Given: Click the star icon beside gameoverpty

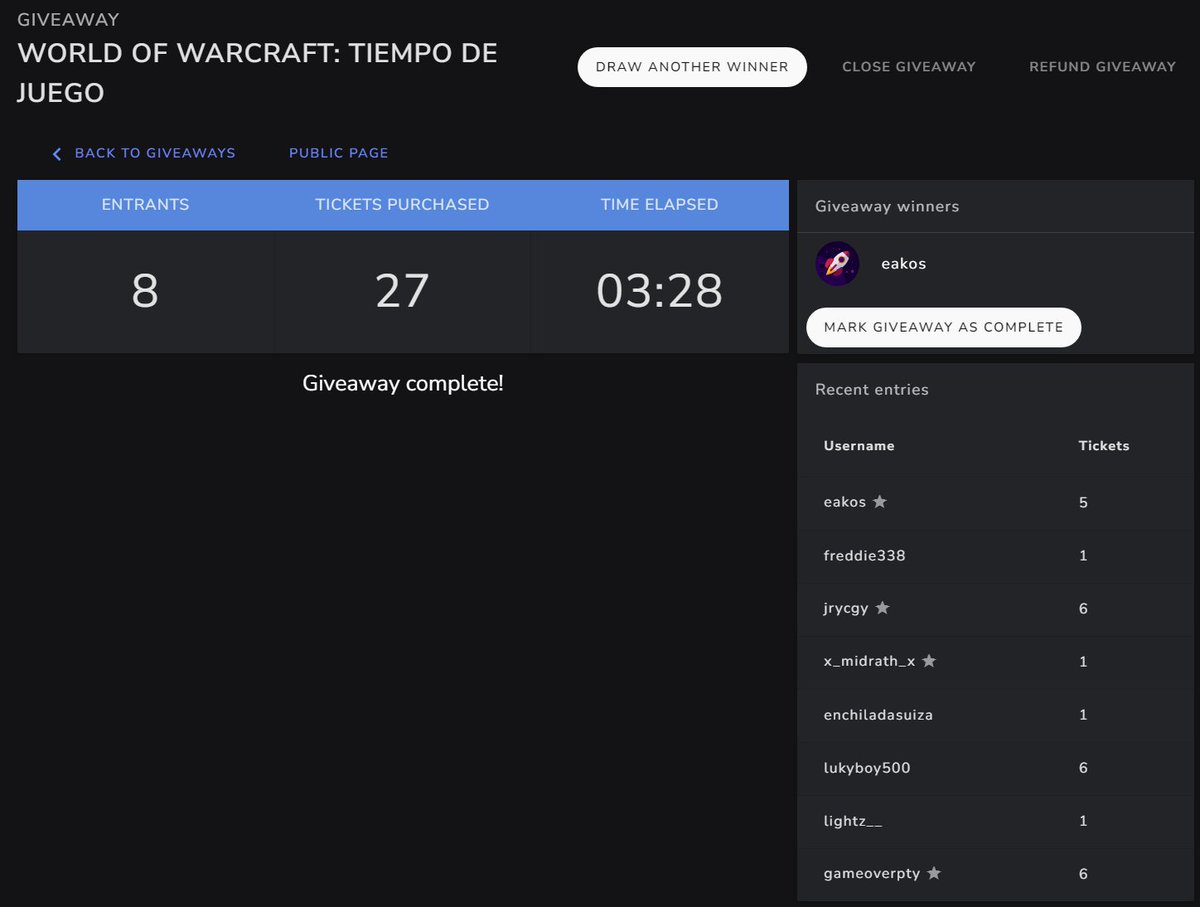Looking at the screenshot, I should click(x=934, y=873).
